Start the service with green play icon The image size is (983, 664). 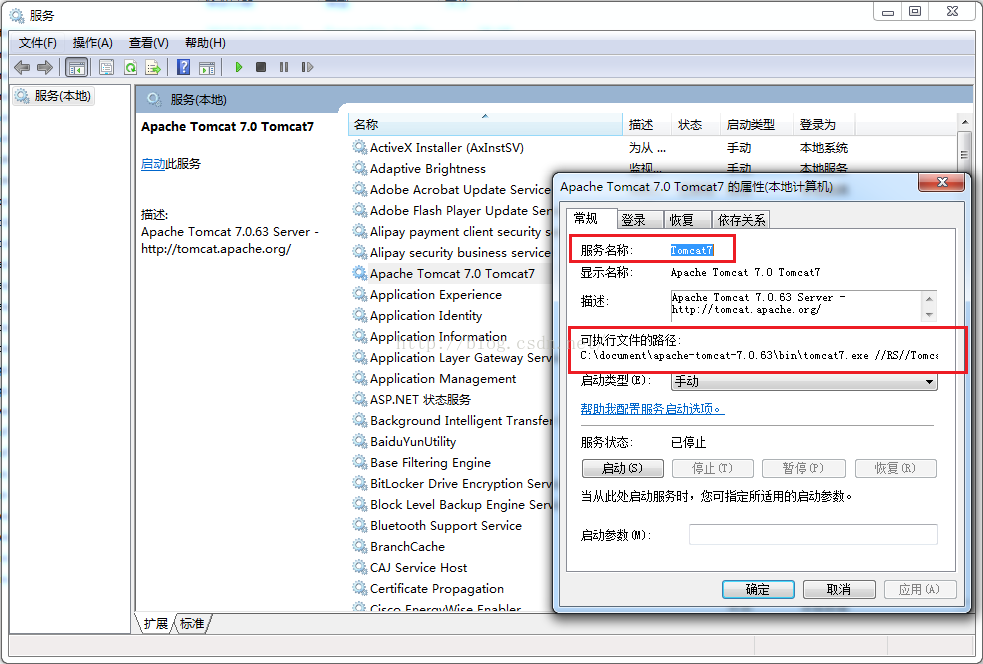pos(238,67)
